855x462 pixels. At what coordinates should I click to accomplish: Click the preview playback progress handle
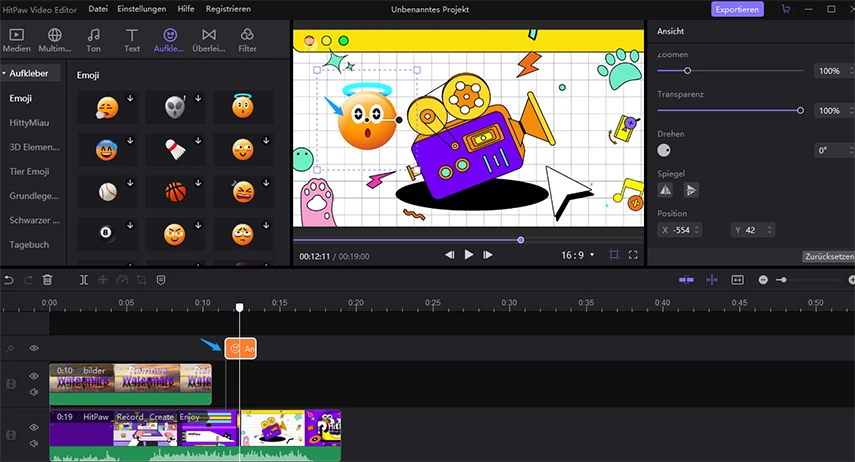pyautogui.click(x=521, y=240)
